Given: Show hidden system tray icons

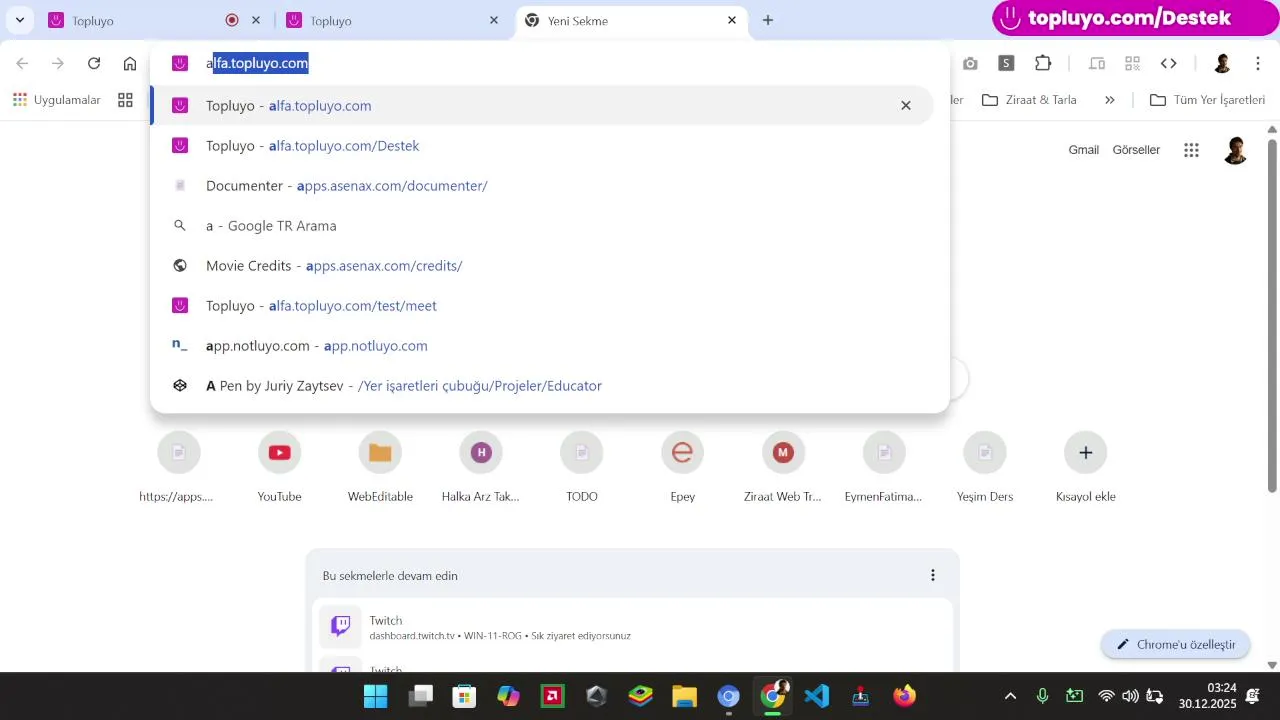Looking at the screenshot, I should [1011, 696].
